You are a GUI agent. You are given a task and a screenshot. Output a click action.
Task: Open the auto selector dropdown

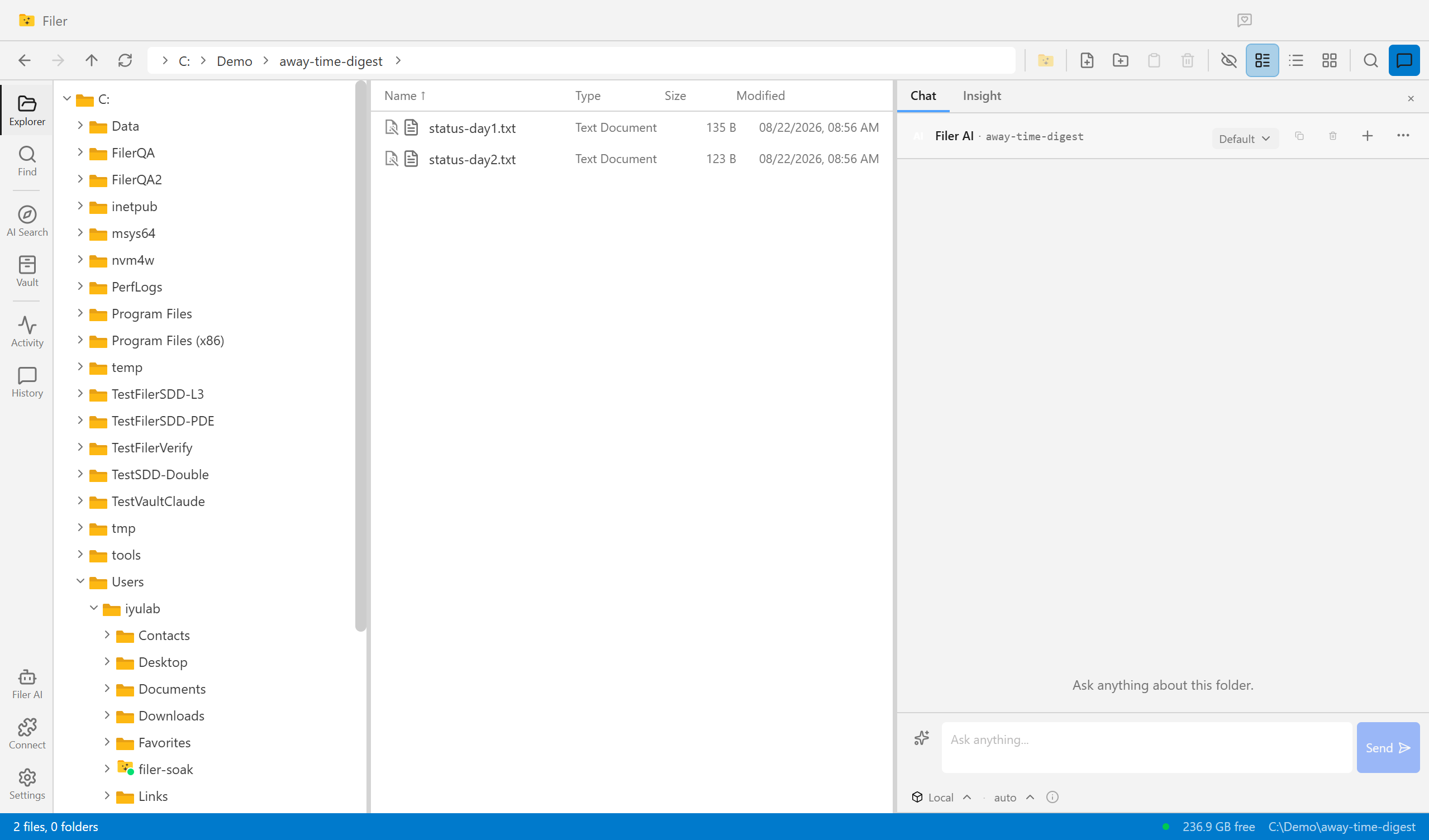tap(1014, 798)
